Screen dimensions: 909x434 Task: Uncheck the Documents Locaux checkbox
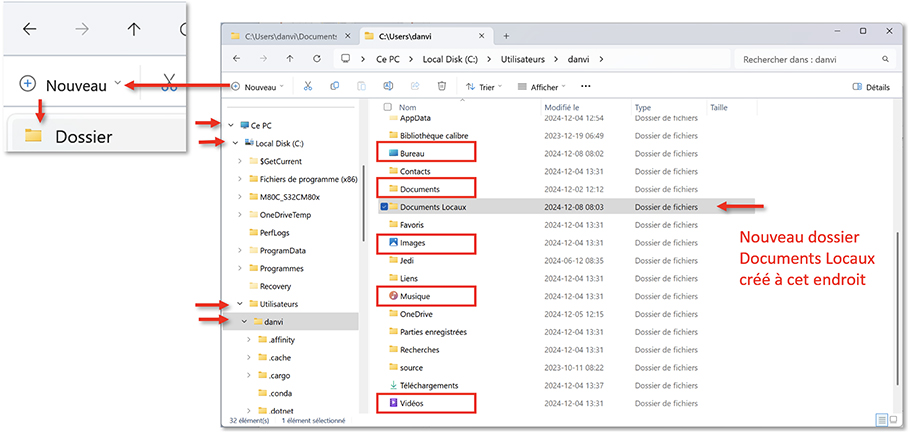[x=385, y=207]
